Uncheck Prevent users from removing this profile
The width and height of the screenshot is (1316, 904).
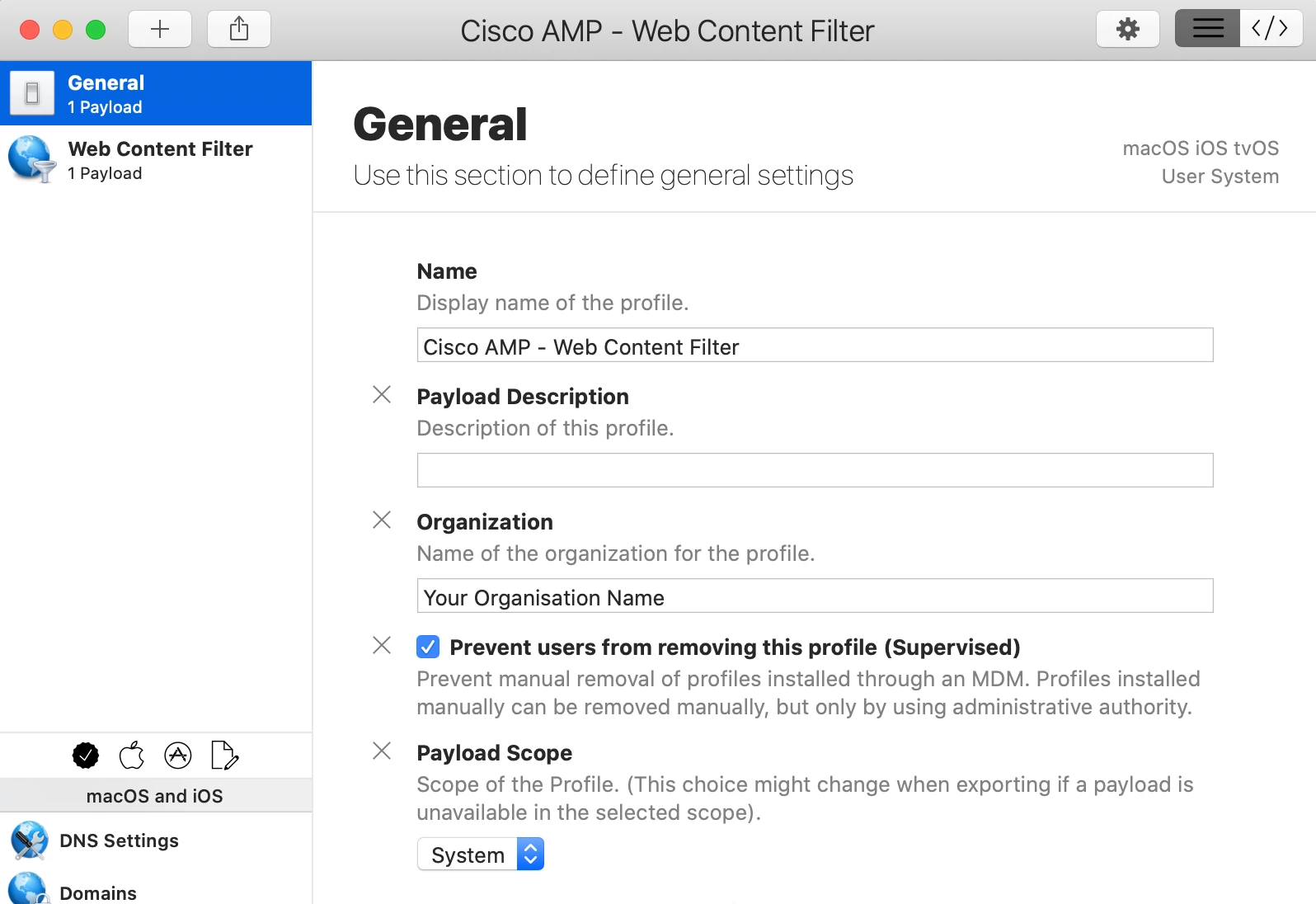click(428, 647)
